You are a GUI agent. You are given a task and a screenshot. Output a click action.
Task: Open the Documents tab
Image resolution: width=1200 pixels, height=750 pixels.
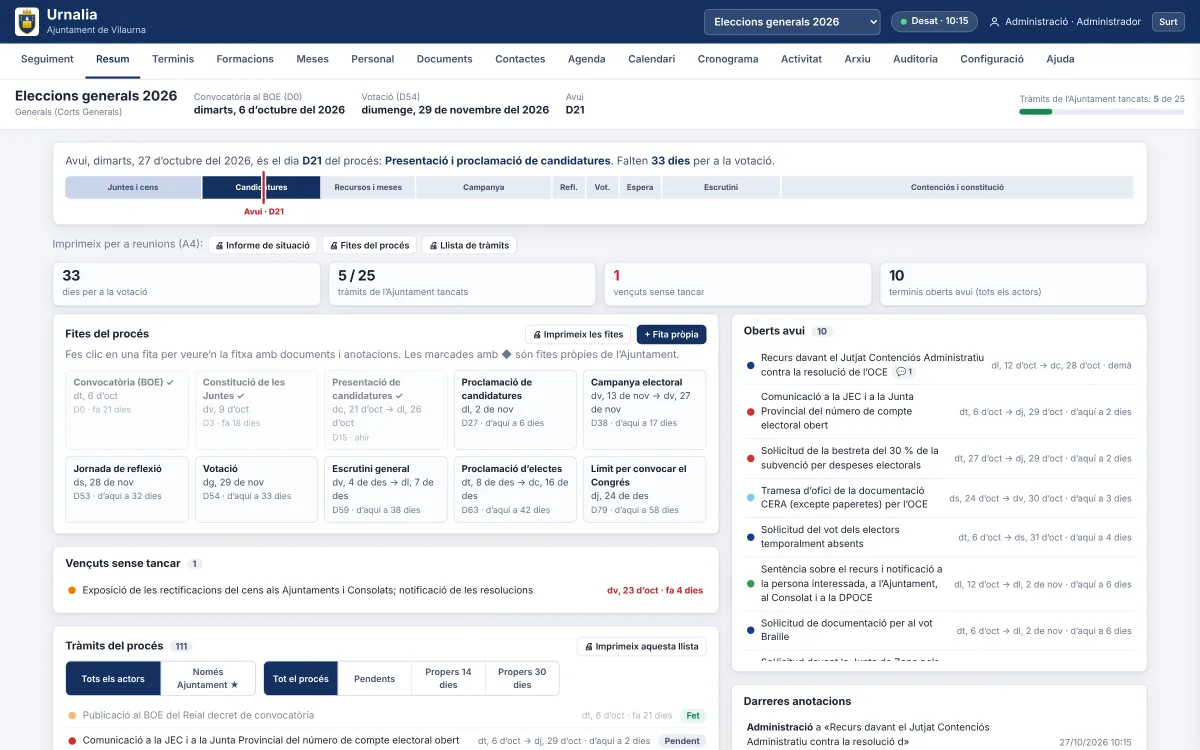(444, 59)
